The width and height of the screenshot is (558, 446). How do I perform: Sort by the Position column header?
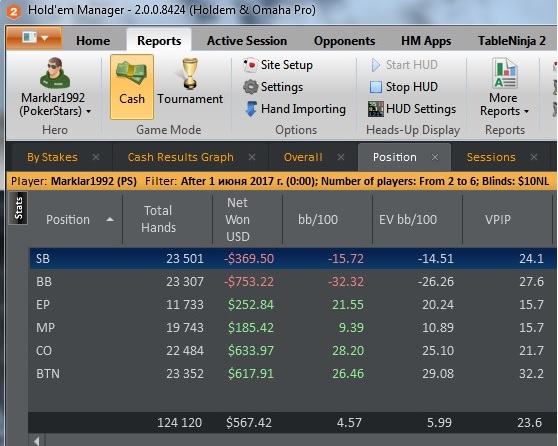point(68,220)
